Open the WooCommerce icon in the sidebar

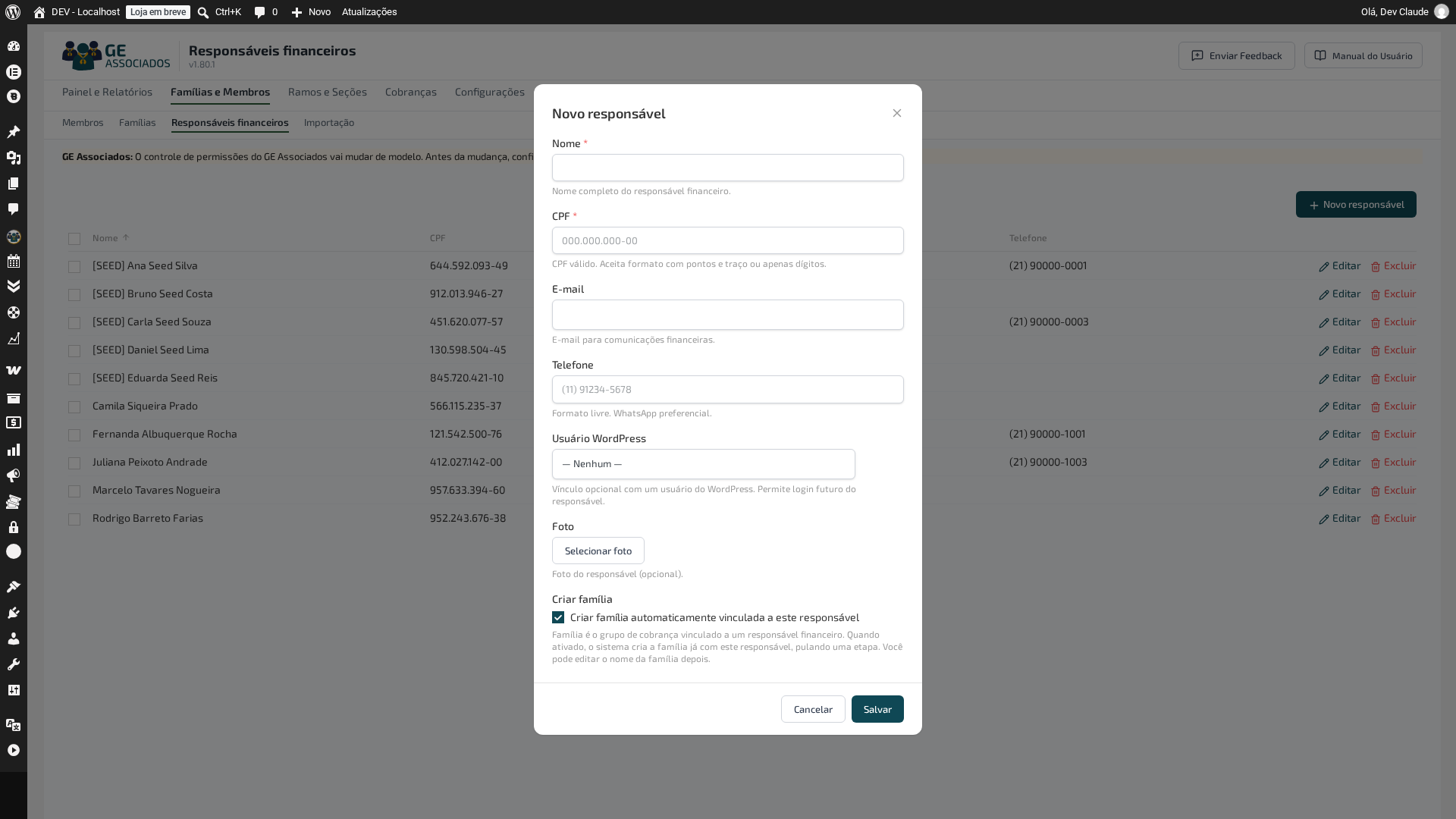click(x=14, y=370)
